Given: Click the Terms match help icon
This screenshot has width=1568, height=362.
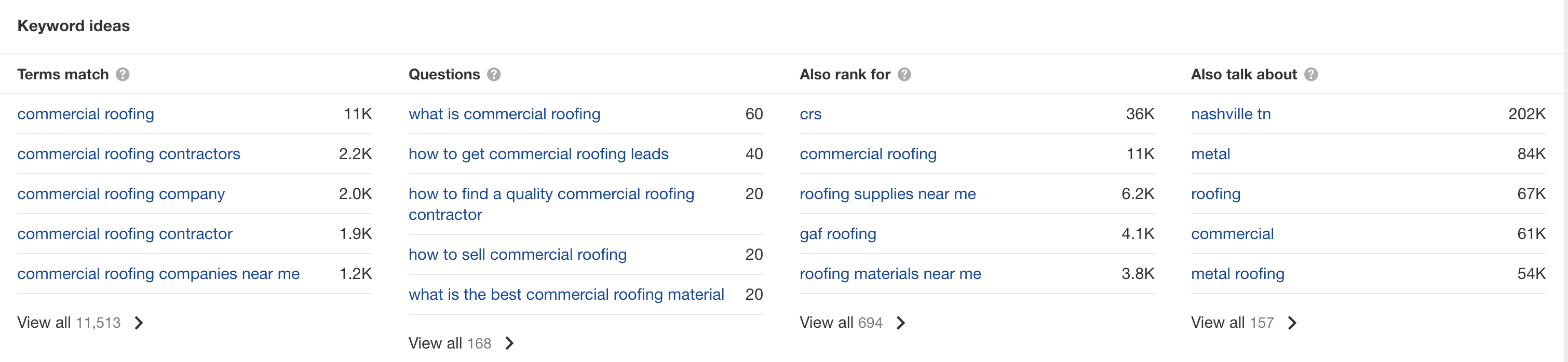Looking at the screenshot, I should [x=123, y=74].
